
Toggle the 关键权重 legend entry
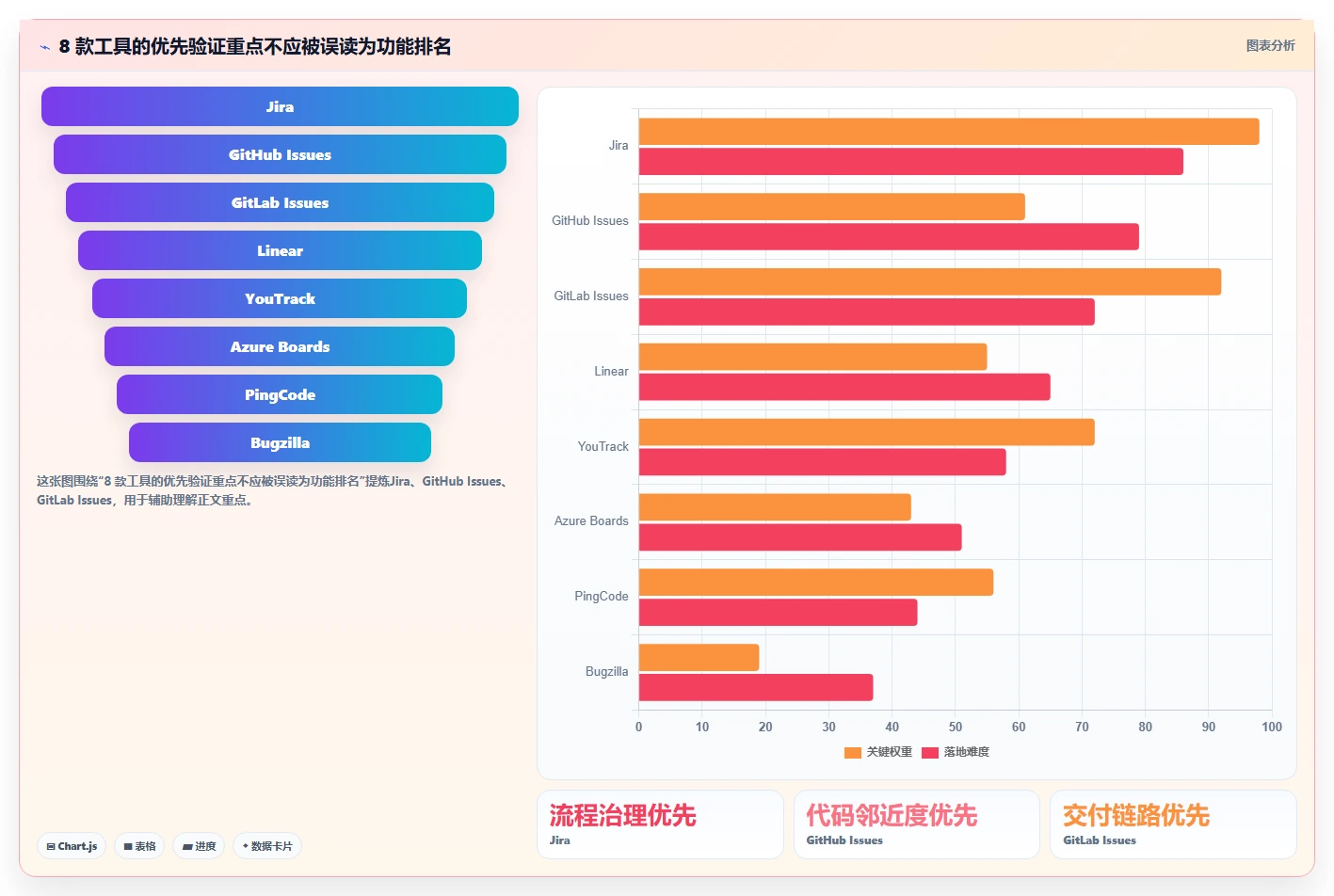878,752
